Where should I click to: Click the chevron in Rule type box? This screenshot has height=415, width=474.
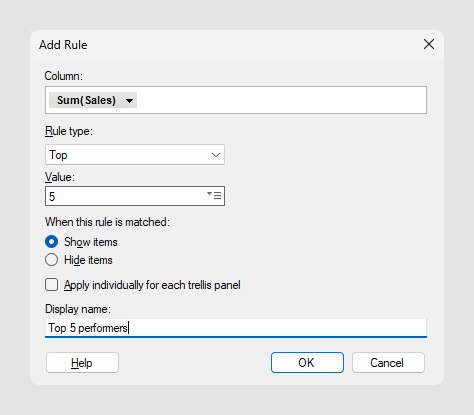click(x=216, y=155)
